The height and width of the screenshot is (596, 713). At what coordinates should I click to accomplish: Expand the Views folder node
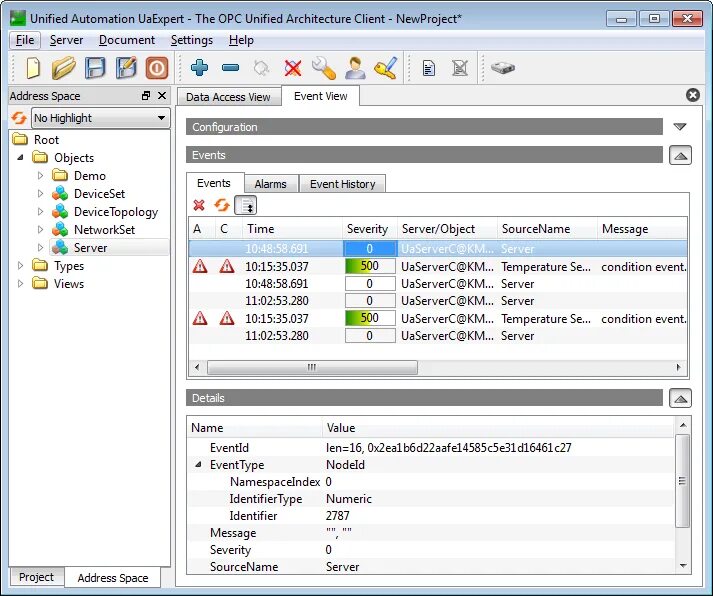(20, 284)
